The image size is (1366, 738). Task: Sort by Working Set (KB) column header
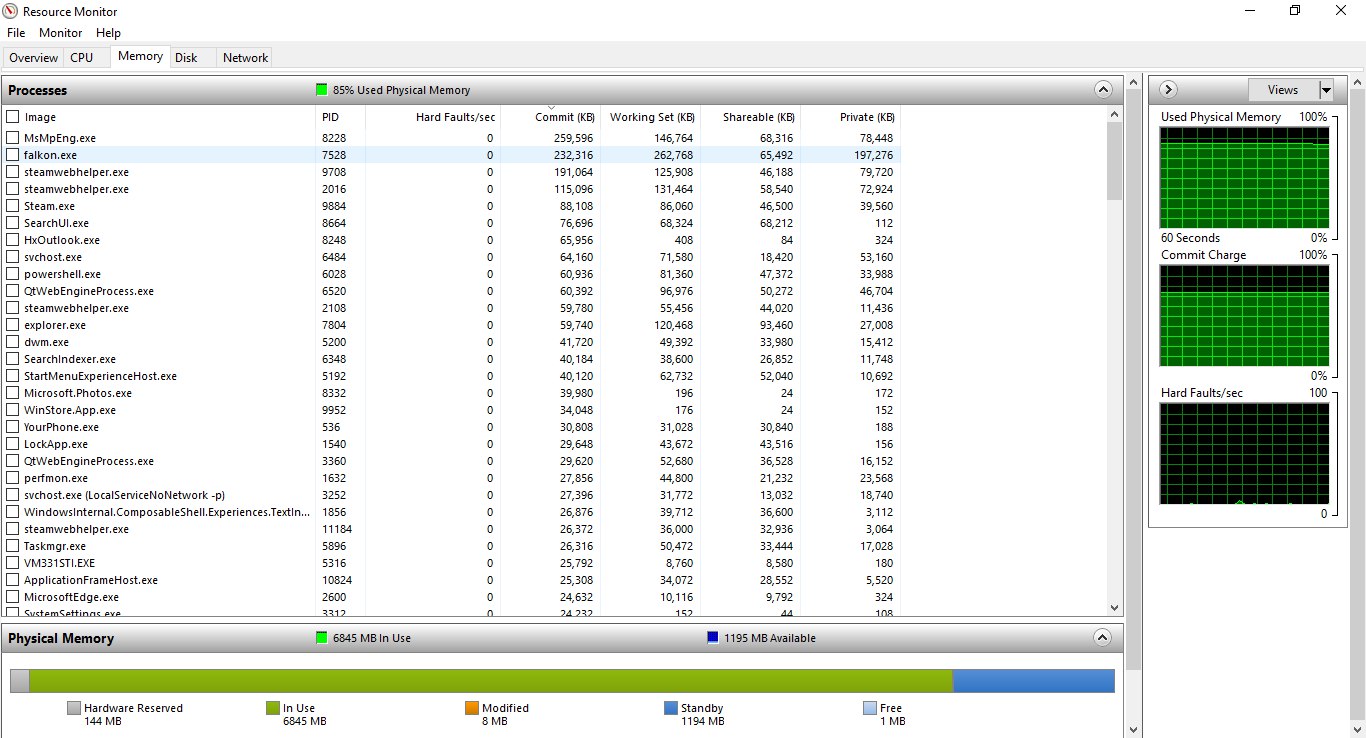[x=650, y=117]
